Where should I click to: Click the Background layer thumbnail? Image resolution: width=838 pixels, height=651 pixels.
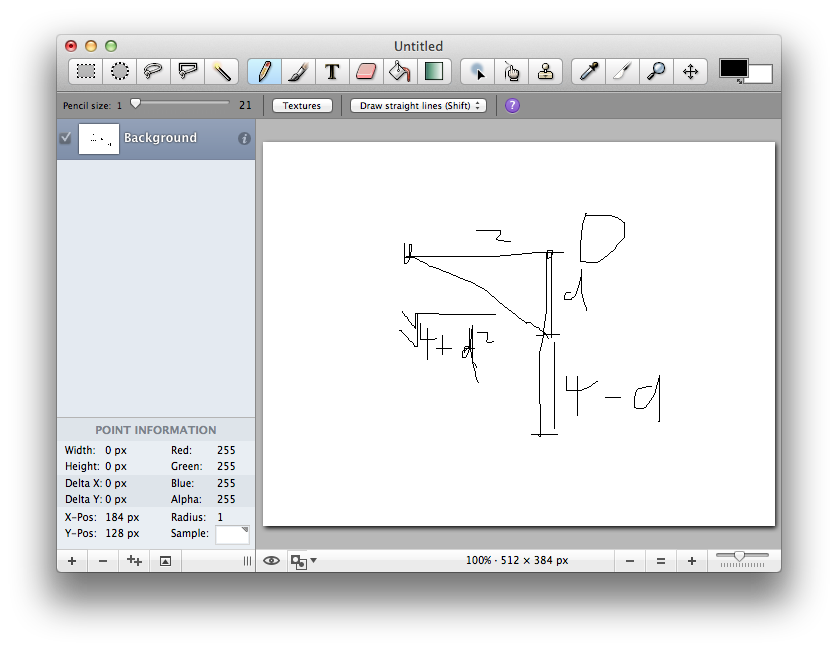coord(99,139)
